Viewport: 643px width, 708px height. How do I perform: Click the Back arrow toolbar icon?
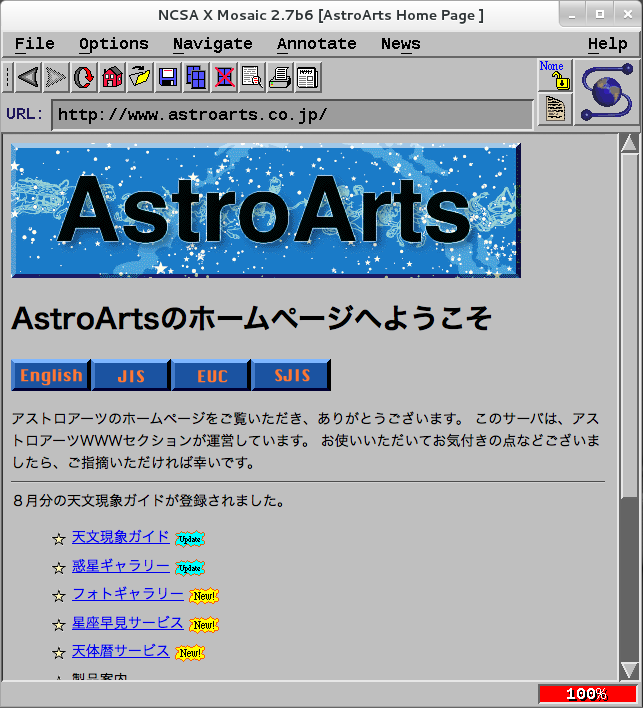[28, 77]
